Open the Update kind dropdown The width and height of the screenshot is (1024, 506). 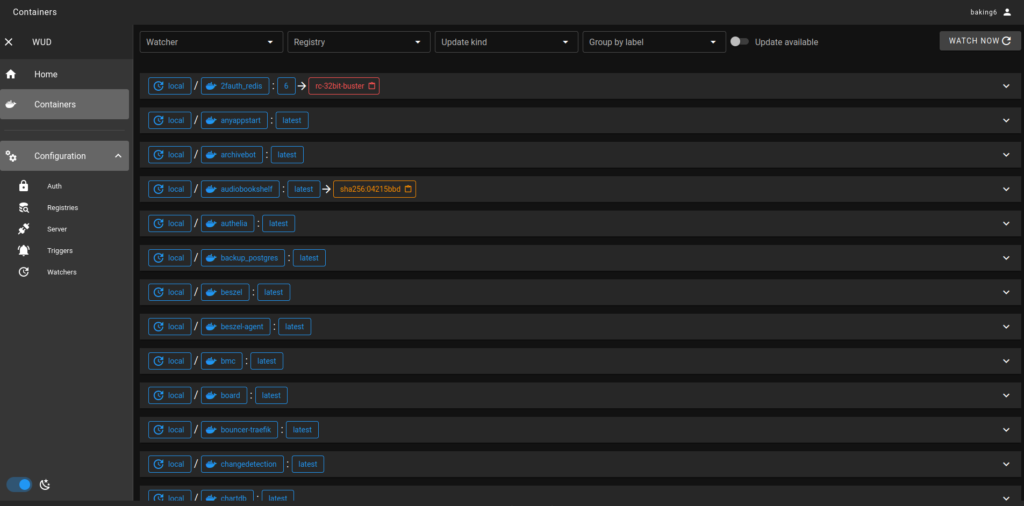pyautogui.click(x=506, y=42)
